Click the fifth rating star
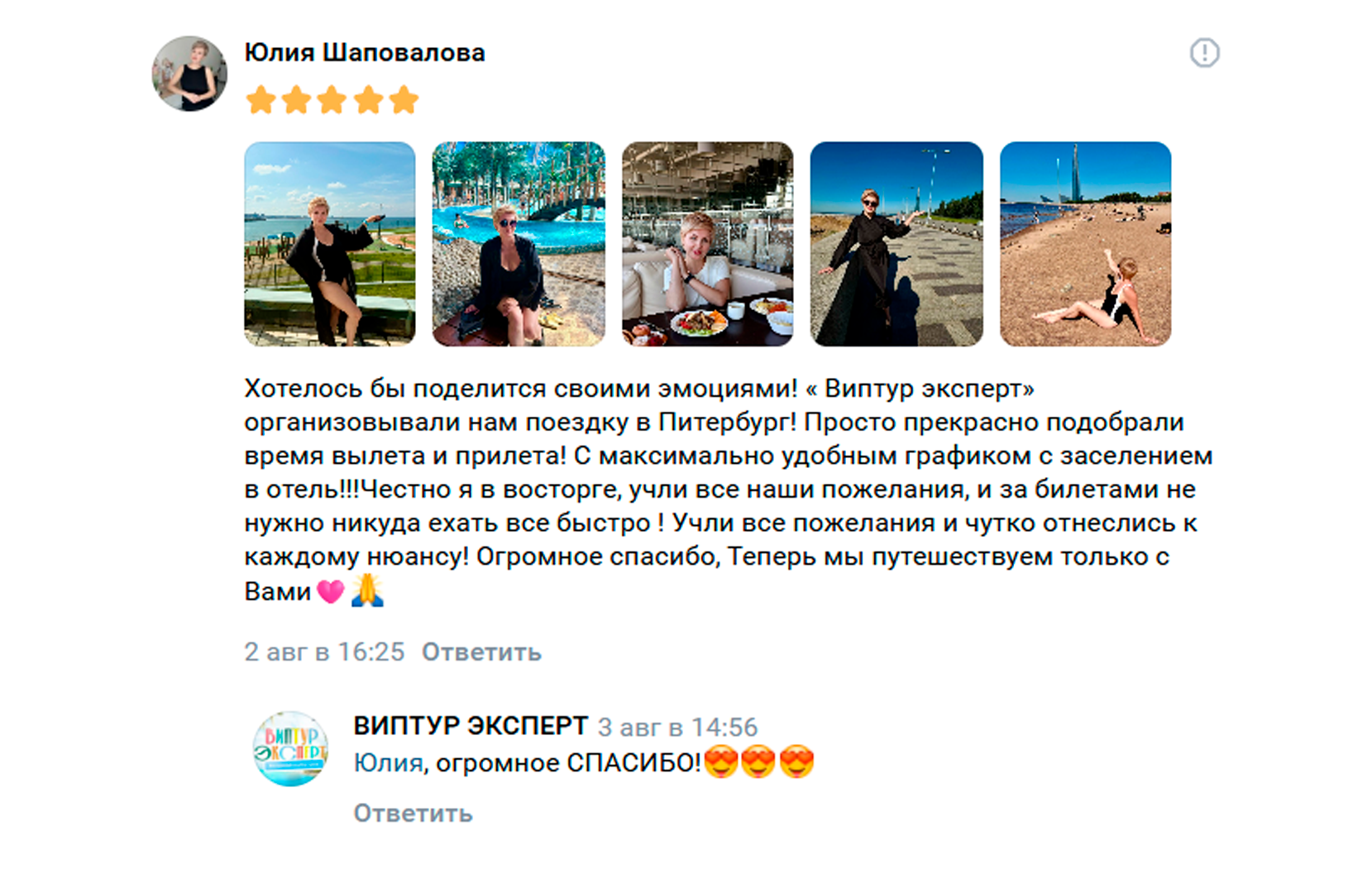Screen dimensions: 1372x893 (x=404, y=100)
